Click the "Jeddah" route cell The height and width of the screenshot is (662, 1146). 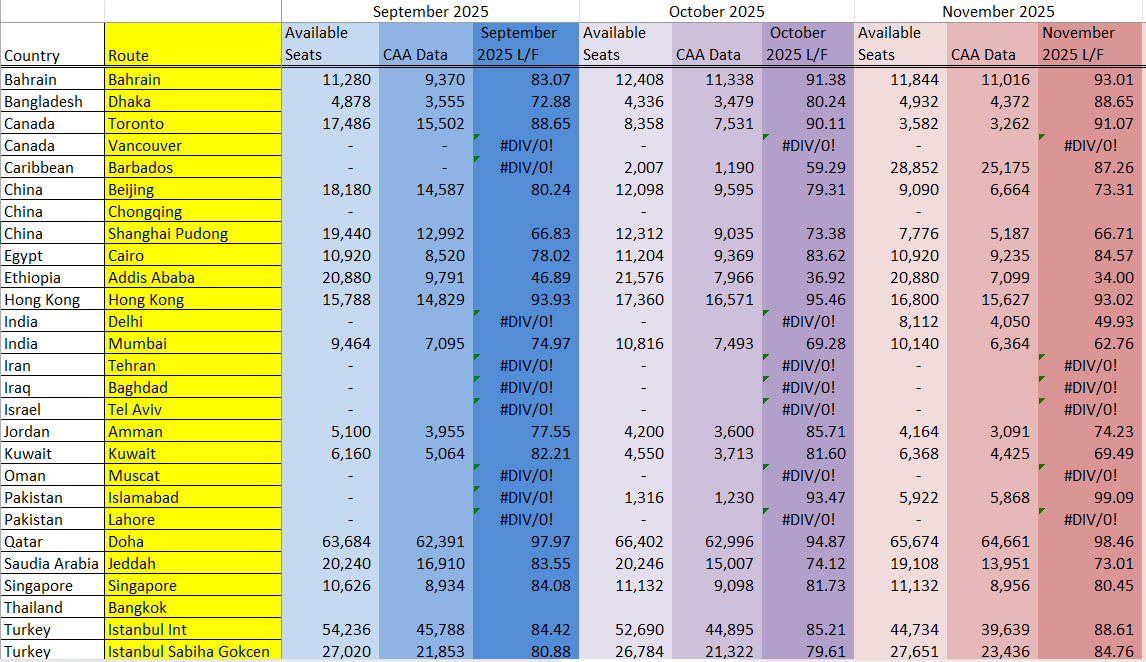tap(193, 563)
